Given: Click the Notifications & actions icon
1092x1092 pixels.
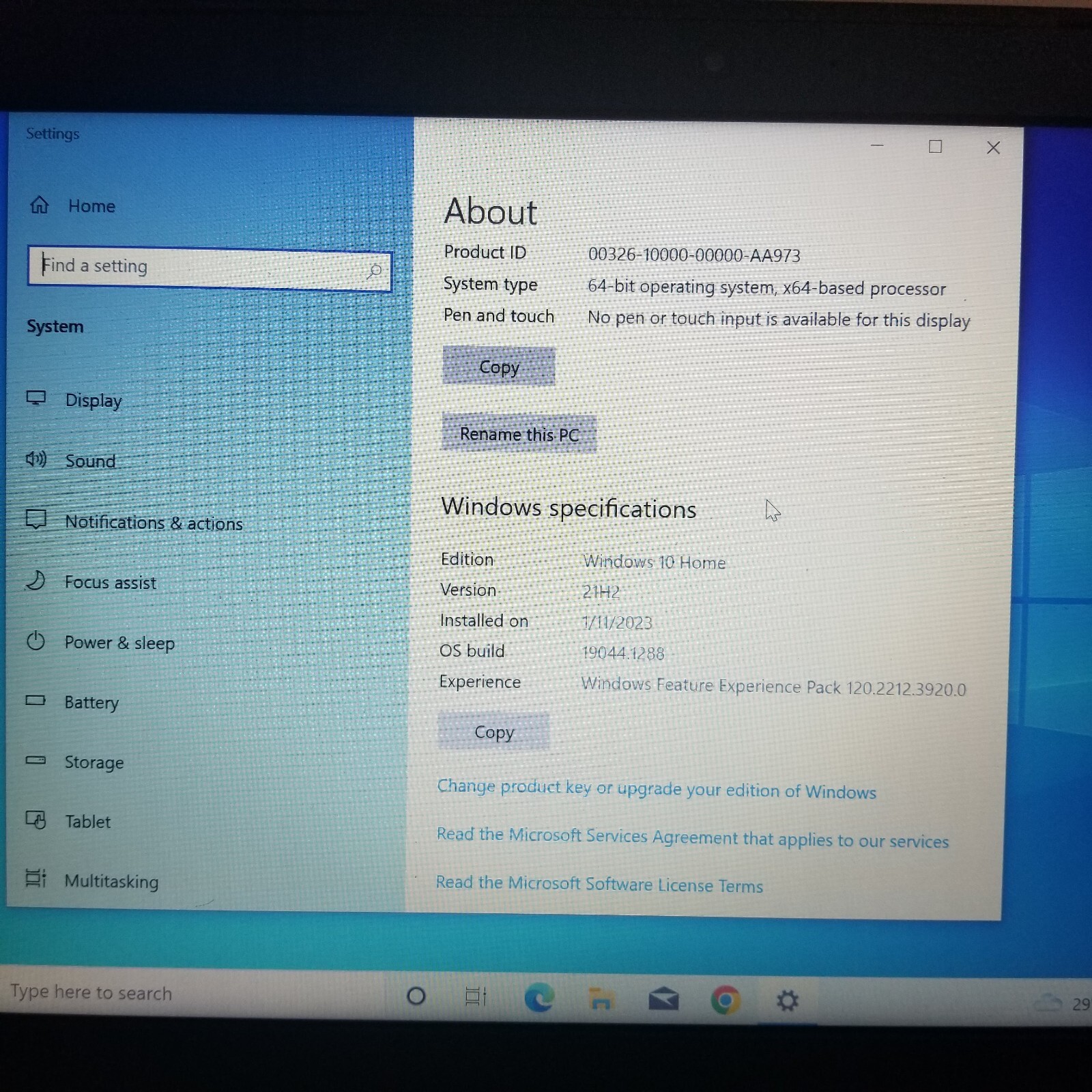Looking at the screenshot, I should (35, 519).
